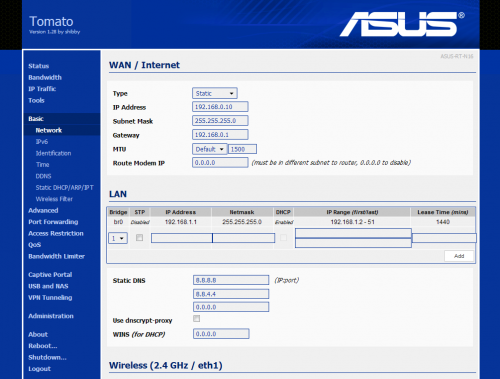Open the Status menu
Viewport: 500px width, 379px height.
point(39,66)
